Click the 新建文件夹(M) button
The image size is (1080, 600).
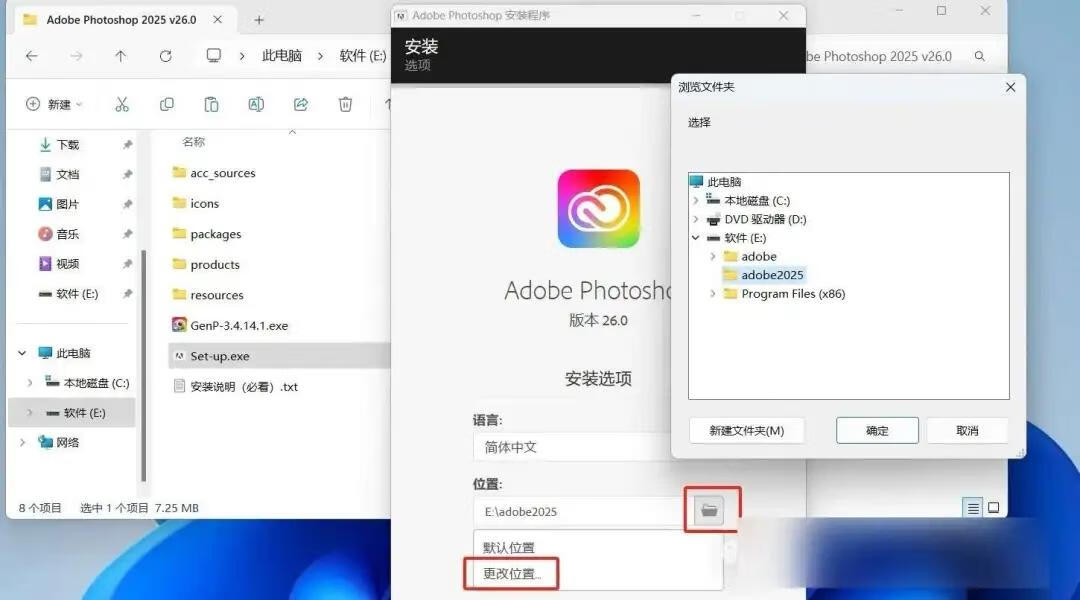pos(746,430)
